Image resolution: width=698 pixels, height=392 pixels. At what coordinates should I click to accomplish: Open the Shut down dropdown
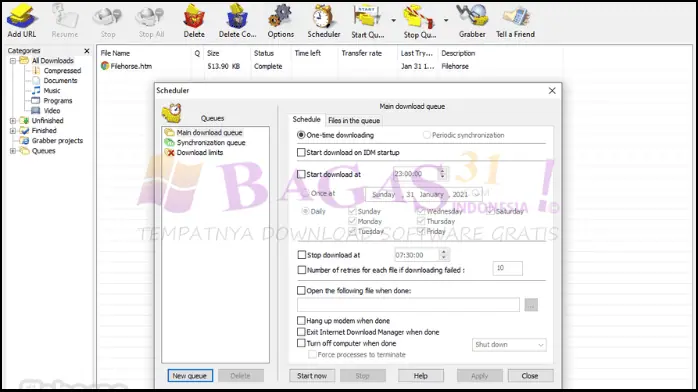509,345
